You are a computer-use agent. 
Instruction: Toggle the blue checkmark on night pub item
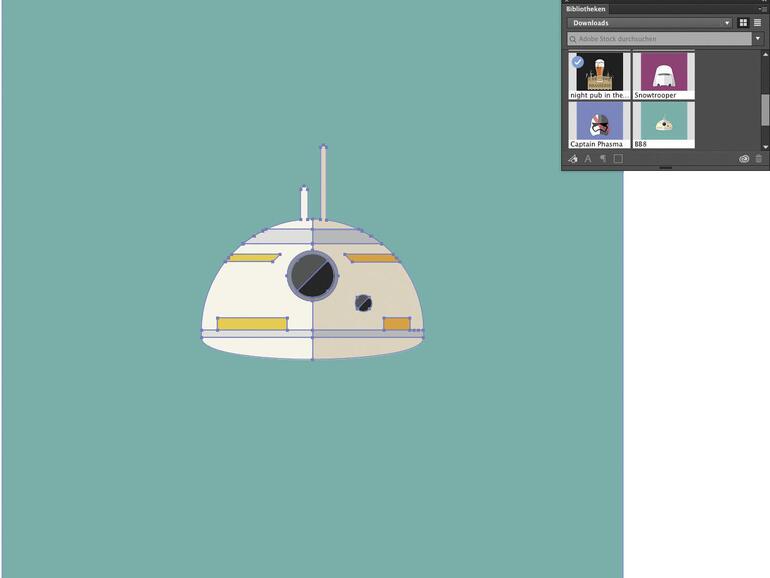[578, 62]
